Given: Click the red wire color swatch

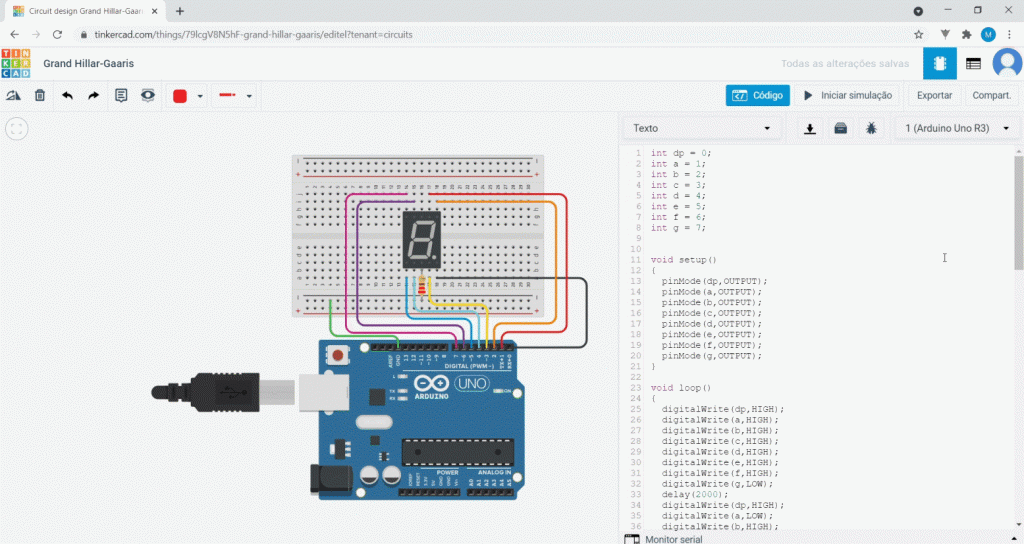Looking at the screenshot, I should [x=180, y=96].
